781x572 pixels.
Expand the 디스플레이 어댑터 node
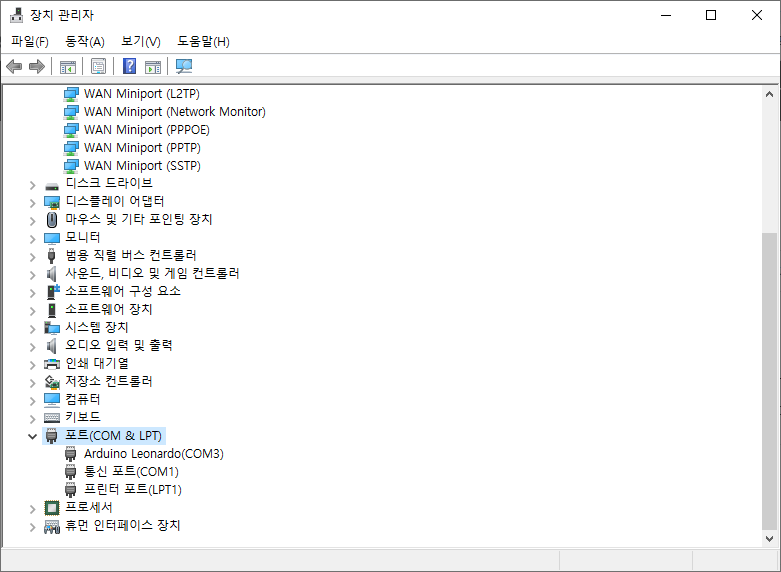pyautogui.click(x=32, y=203)
